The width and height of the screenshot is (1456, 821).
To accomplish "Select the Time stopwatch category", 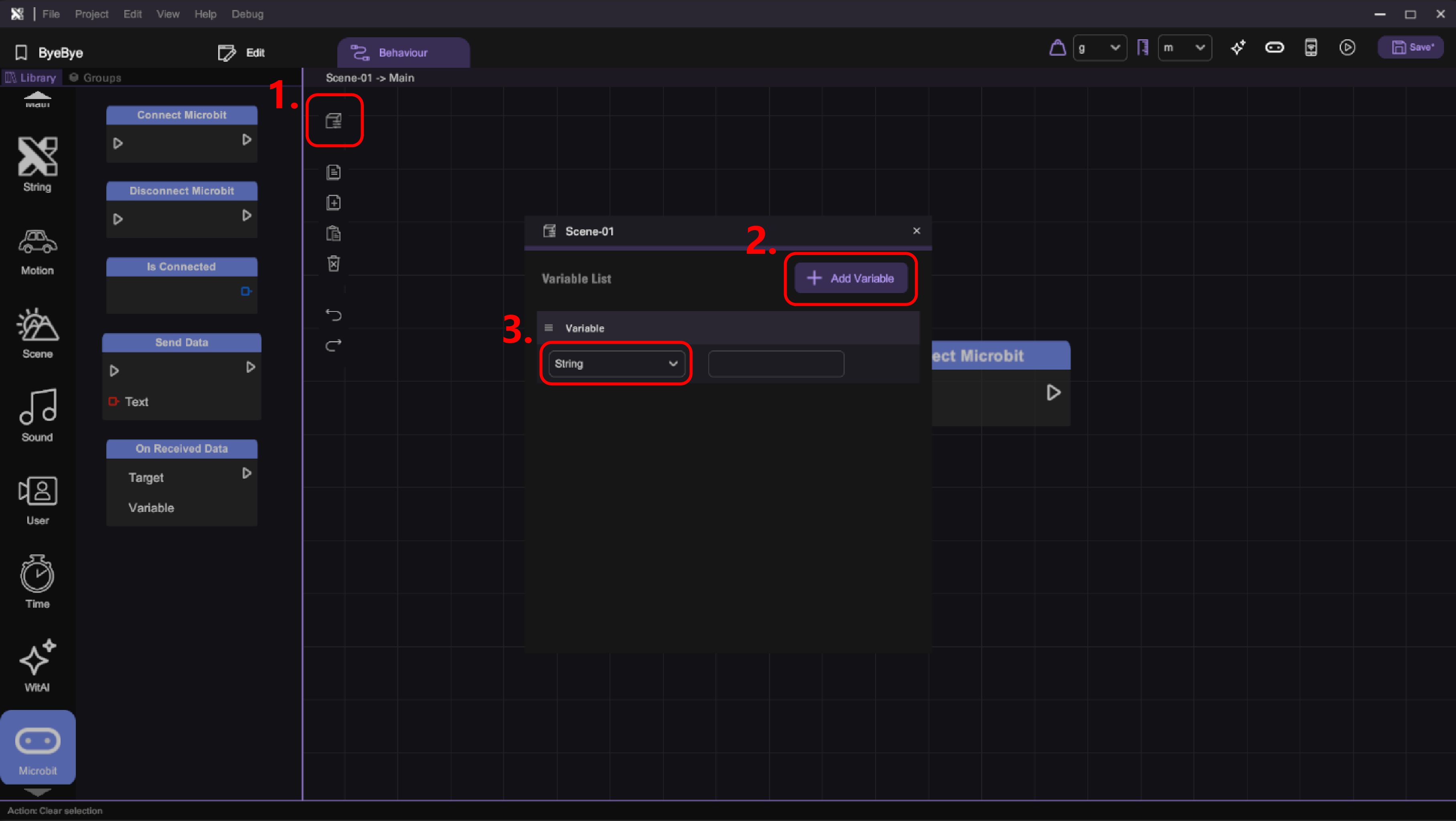I will 37,582.
